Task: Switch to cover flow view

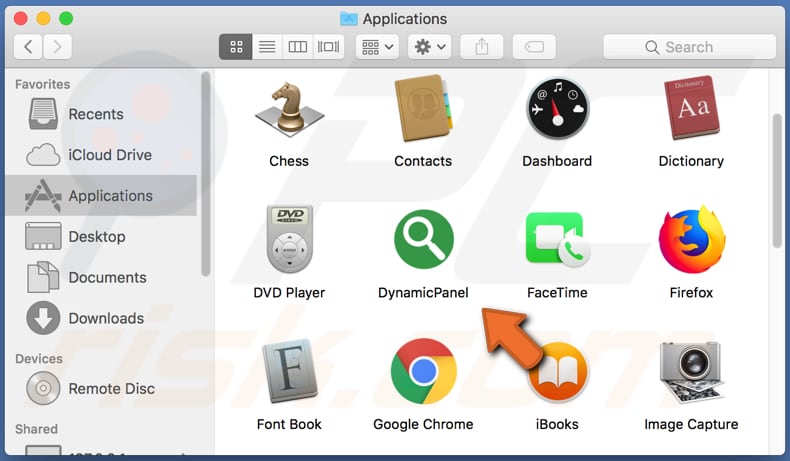Action: click(x=328, y=47)
